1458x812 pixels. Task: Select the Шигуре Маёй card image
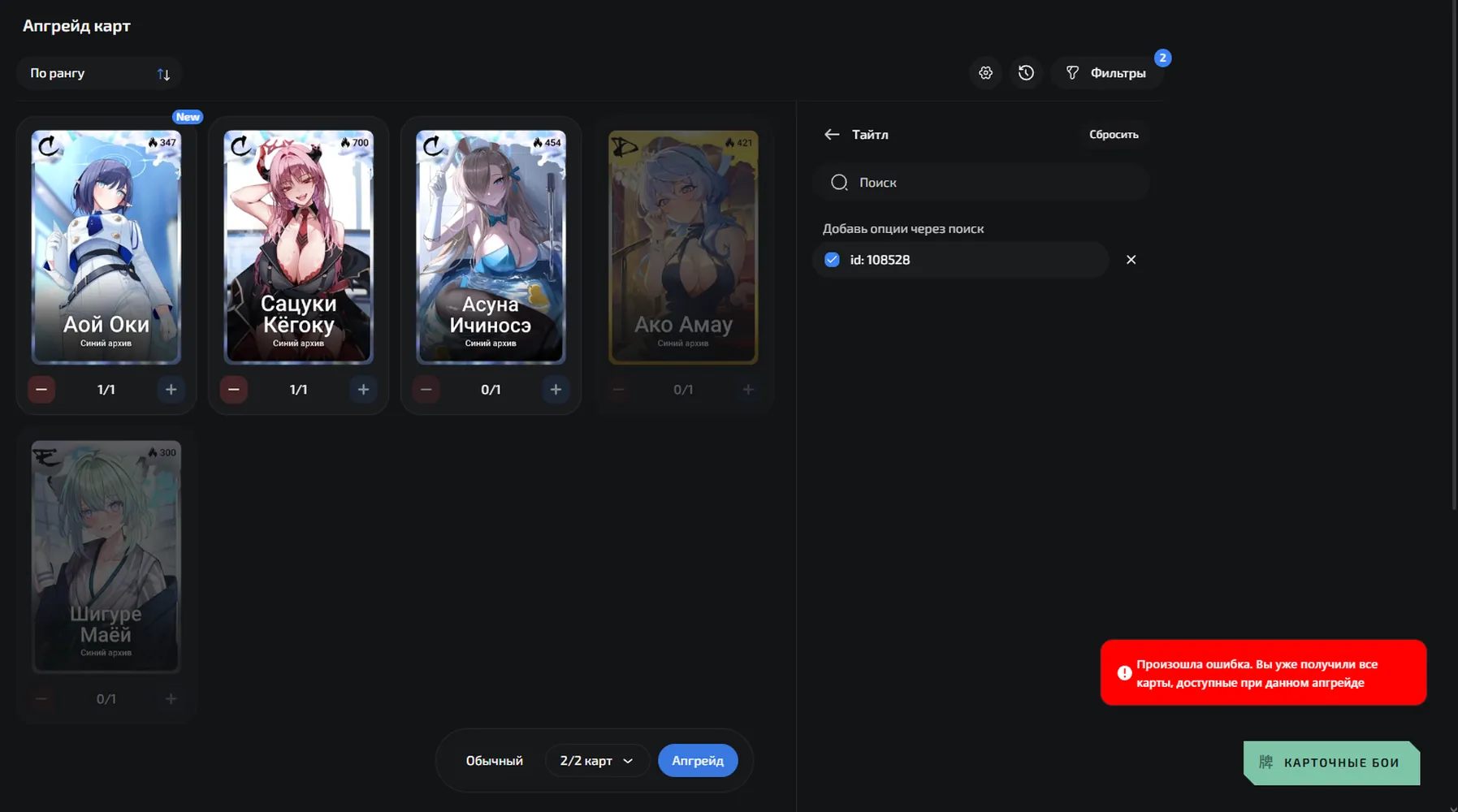tap(106, 556)
